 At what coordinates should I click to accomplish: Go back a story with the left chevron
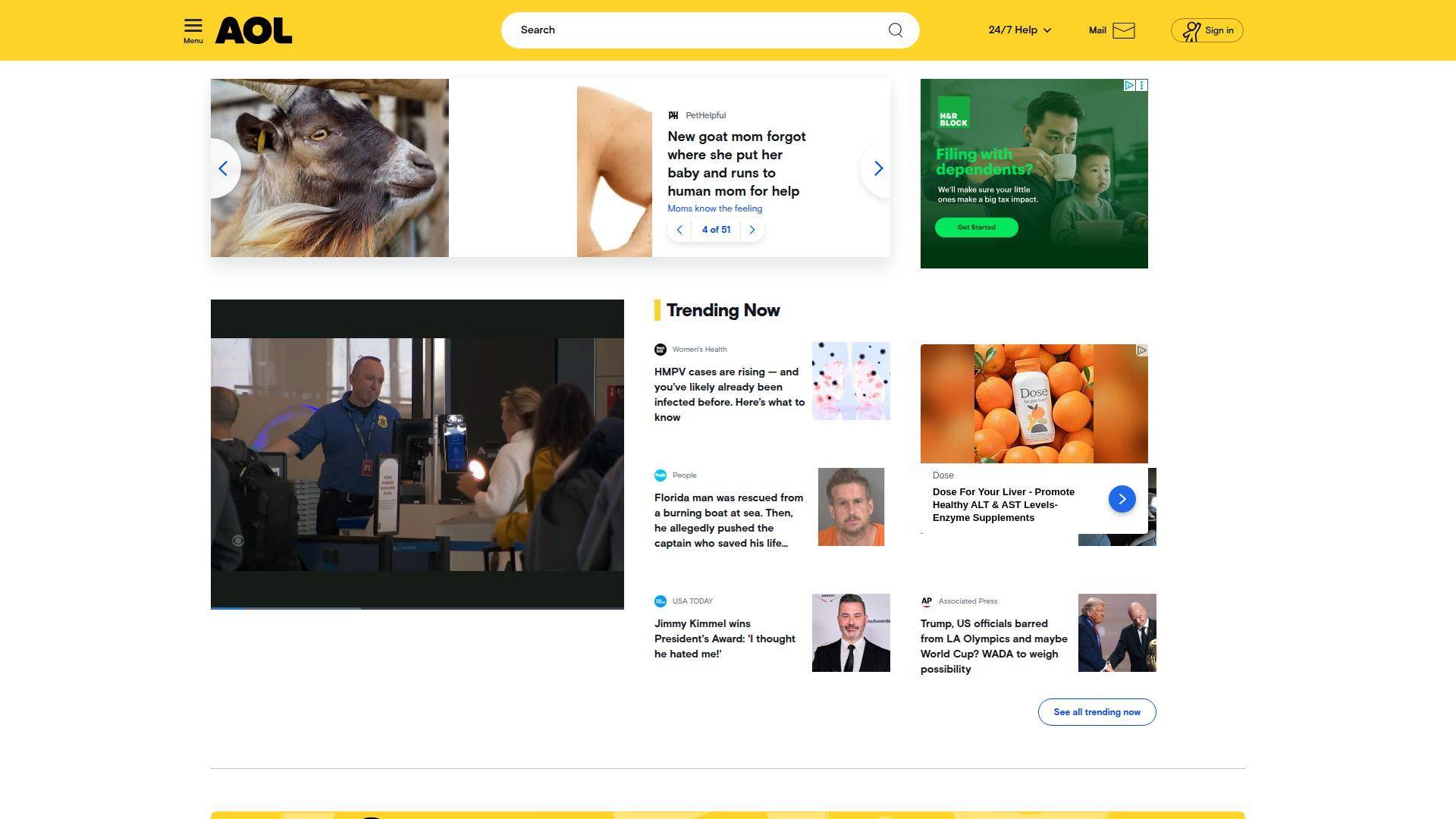[224, 168]
